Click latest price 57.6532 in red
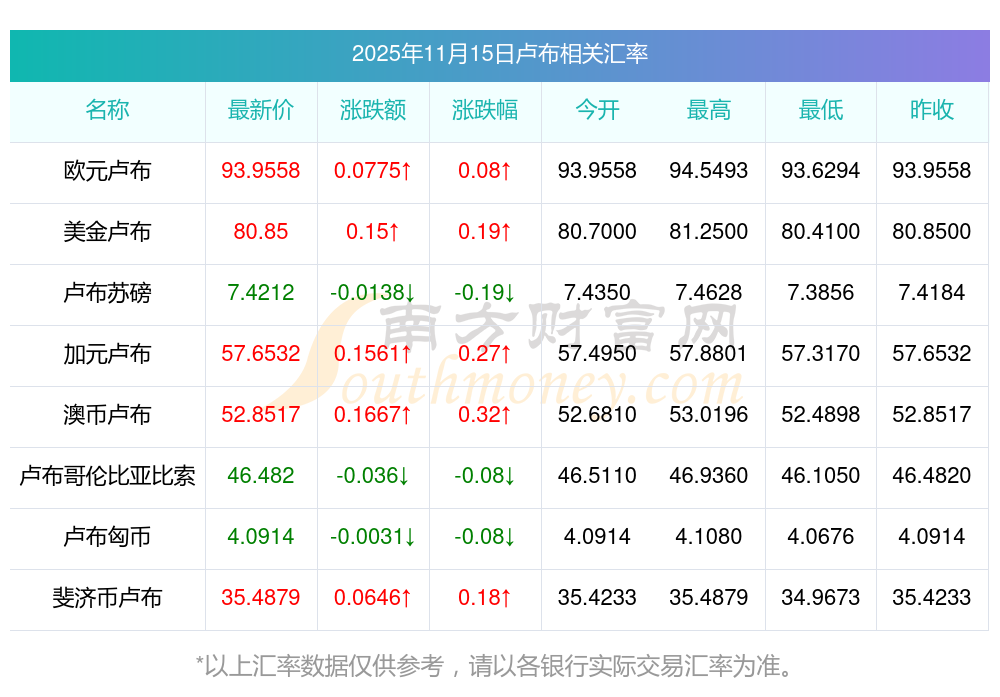Image resolution: width=1000 pixels, height=697 pixels. point(261,354)
